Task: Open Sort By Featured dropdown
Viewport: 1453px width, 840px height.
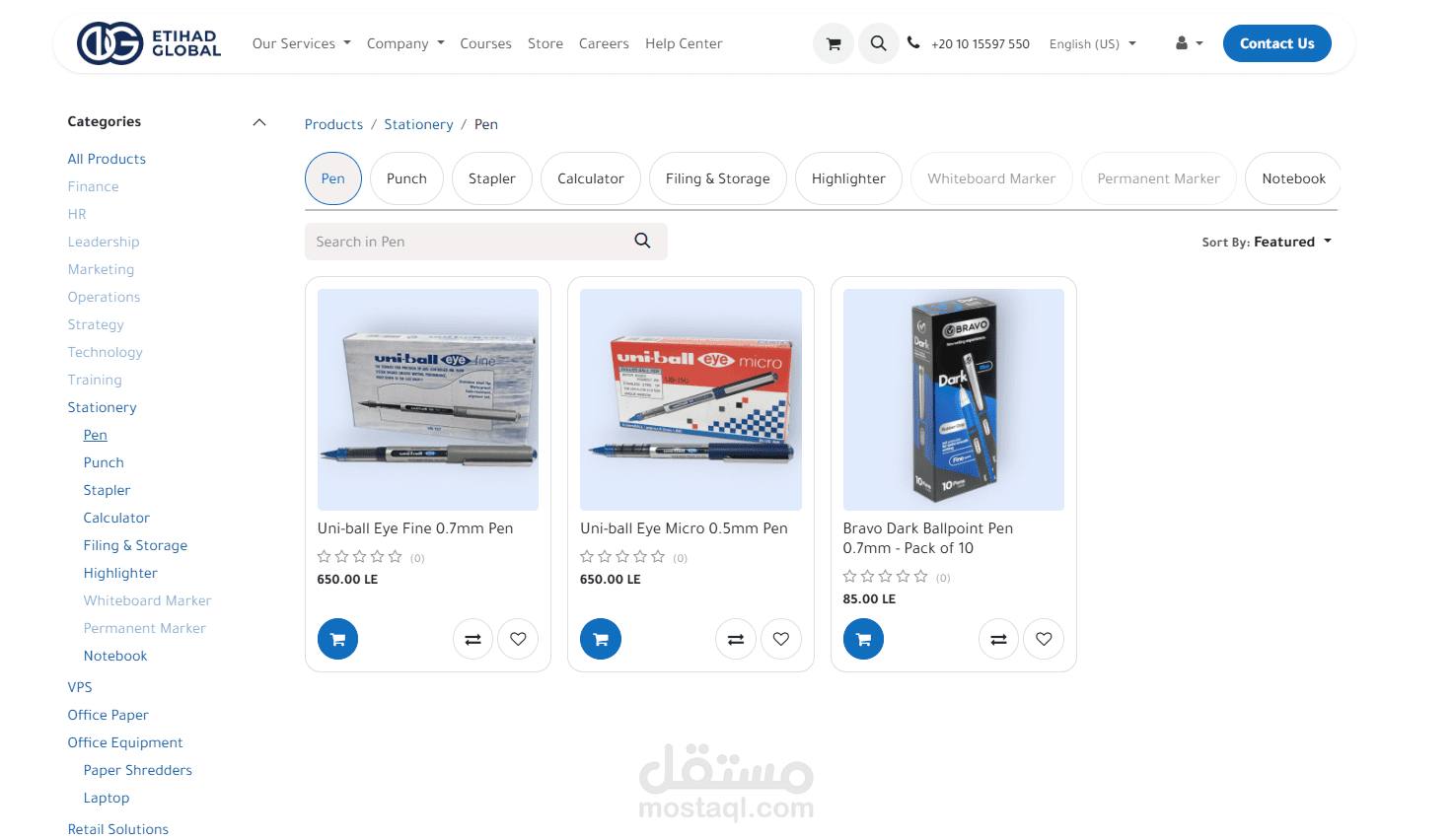Action: [1267, 242]
